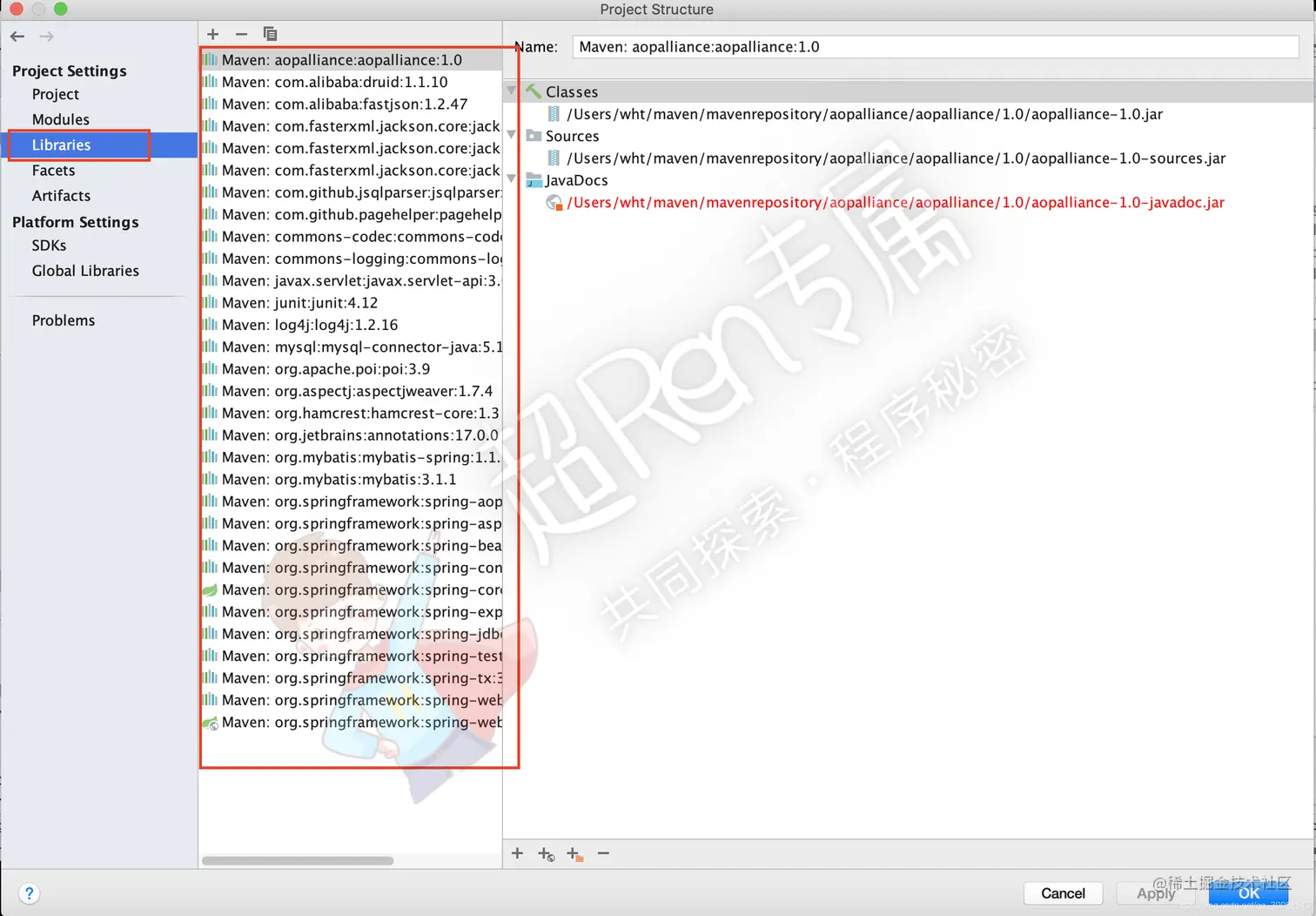Viewport: 1316px width, 916px height.
Task: Remove root via bottom minus icon
Action: pos(603,853)
